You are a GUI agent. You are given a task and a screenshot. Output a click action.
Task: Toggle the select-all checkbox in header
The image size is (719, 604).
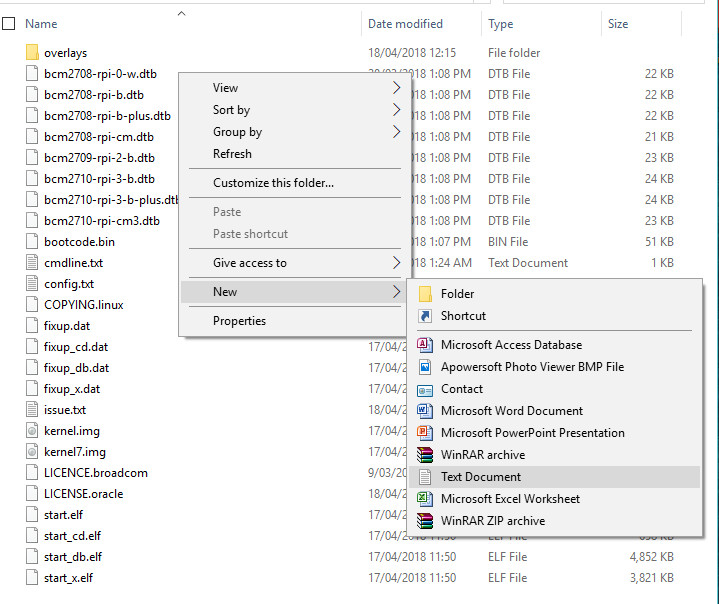pyautogui.click(x=9, y=23)
